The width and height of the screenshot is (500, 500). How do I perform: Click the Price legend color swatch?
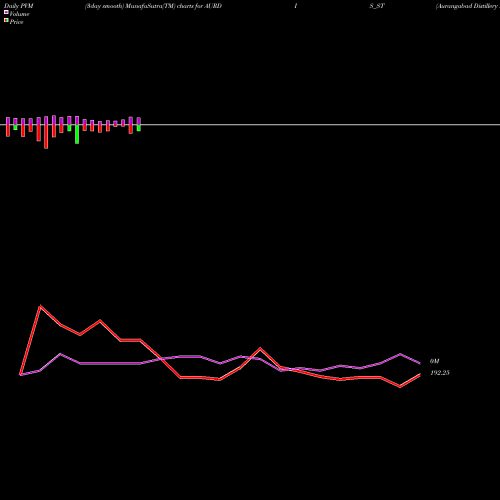coord(6,20)
